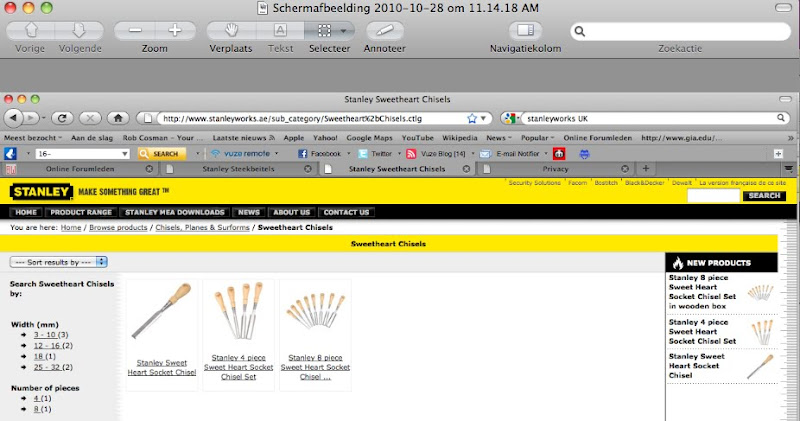Click the Stanley site SEARCH button
The image size is (800, 421).
tap(764, 195)
